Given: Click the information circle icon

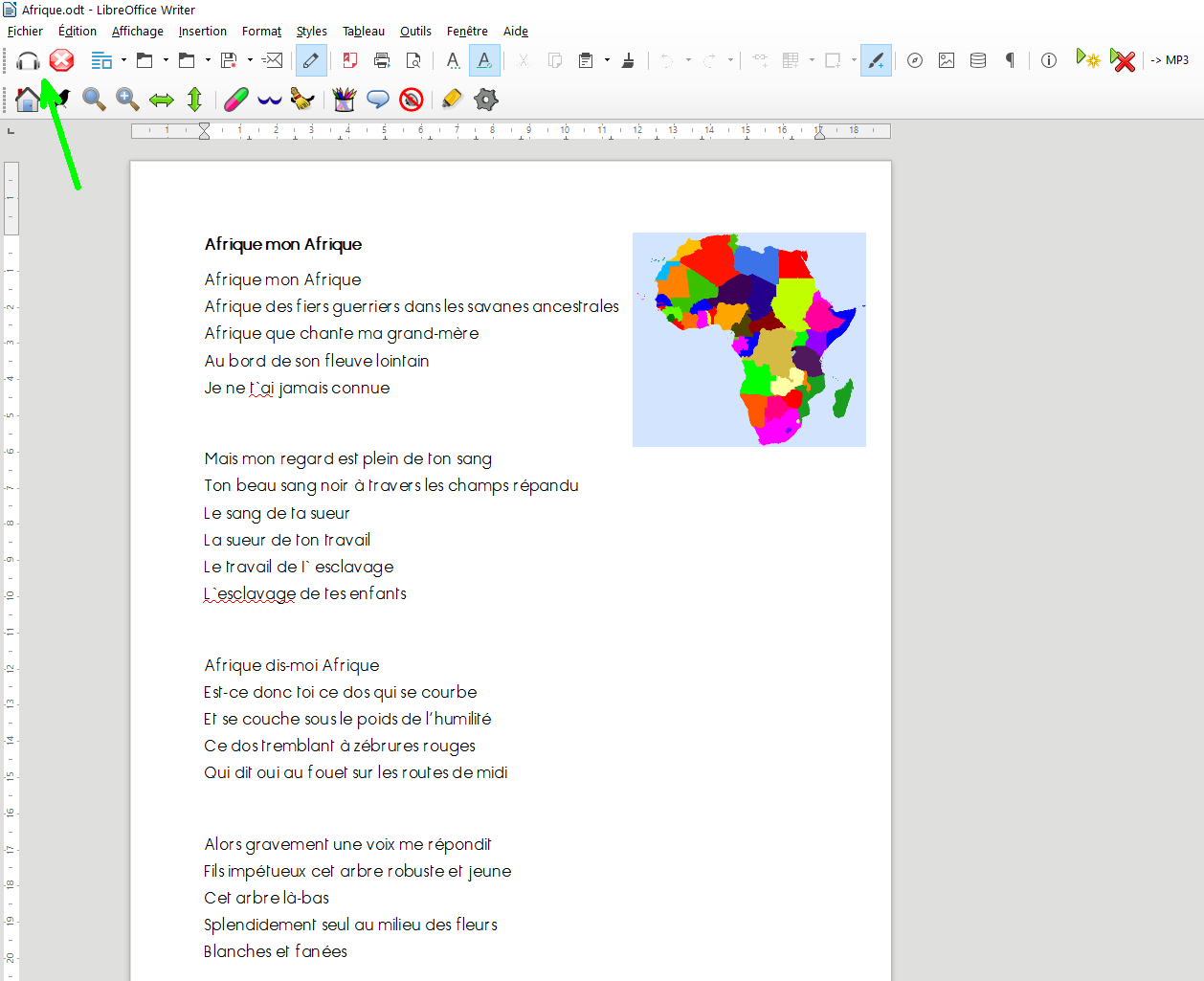Looking at the screenshot, I should coord(1049,60).
